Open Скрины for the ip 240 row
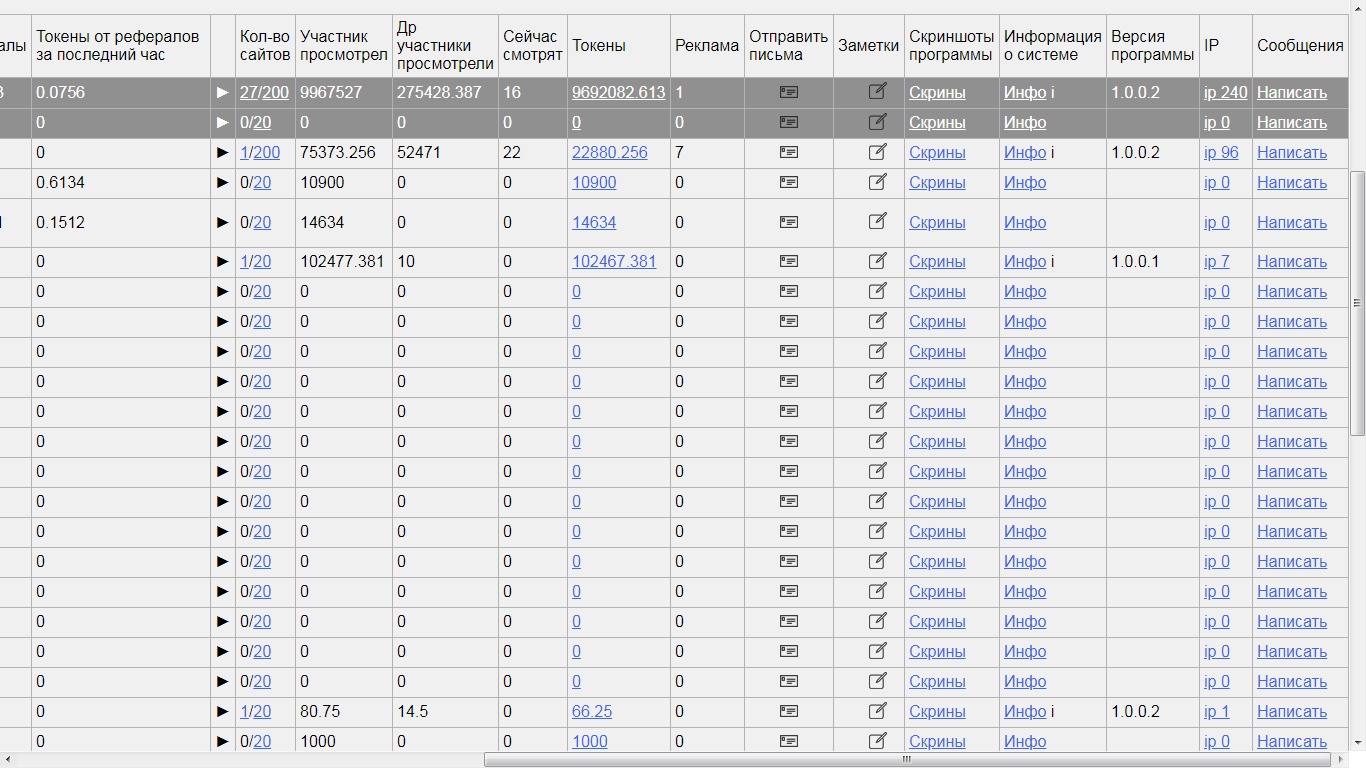The width and height of the screenshot is (1366, 768). [937, 92]
